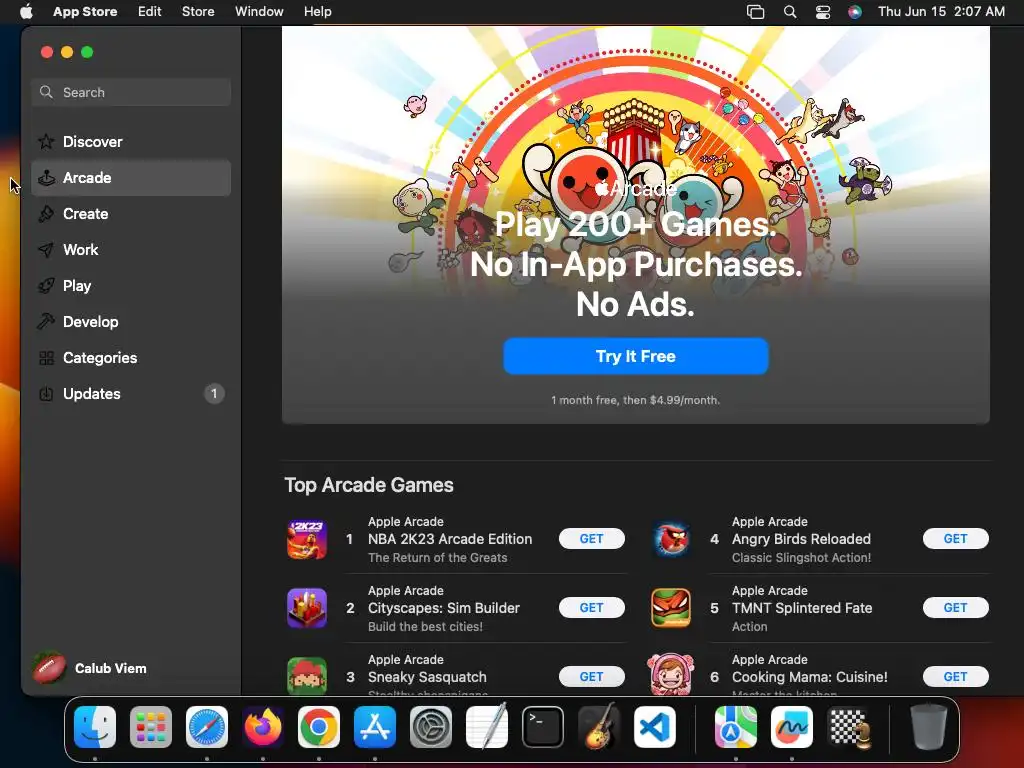This screenshot has height=768, width=1024.
Task: Select the Create paintbrush icon in sidebar
Action: [x=46, y=214]
